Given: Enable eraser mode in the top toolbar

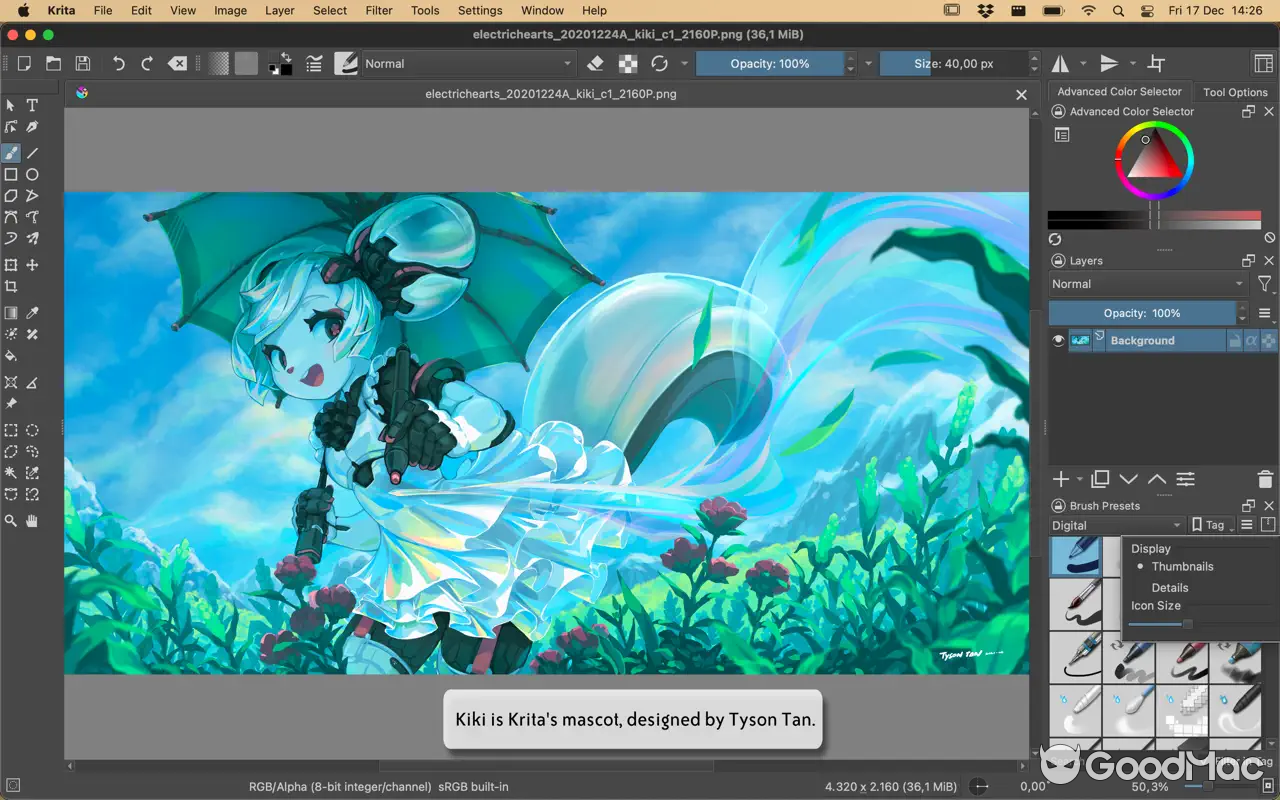Looking at the screenshot, I should coord(595,63).
